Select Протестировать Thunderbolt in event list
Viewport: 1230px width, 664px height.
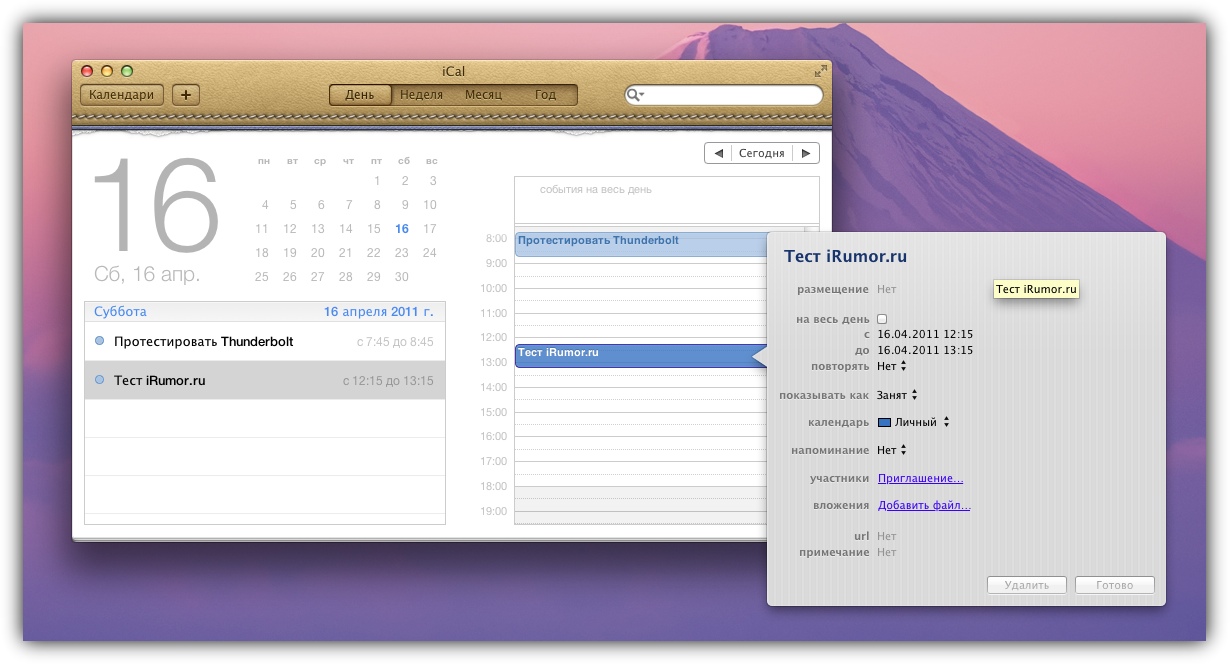[x=265, y=342]
